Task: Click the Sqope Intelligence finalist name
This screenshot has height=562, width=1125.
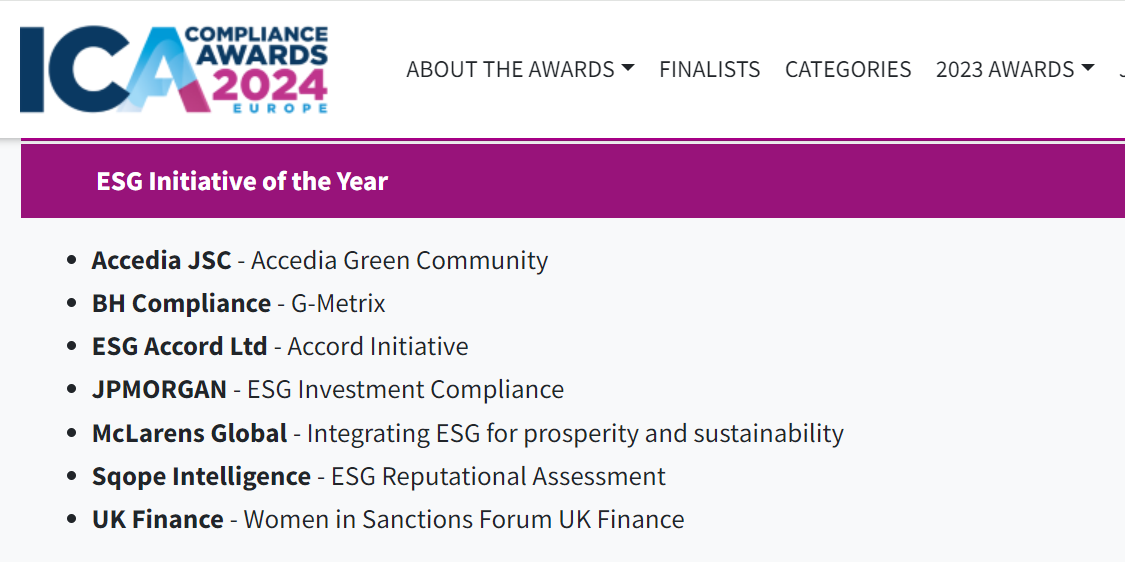Action: tap(201, 476)
